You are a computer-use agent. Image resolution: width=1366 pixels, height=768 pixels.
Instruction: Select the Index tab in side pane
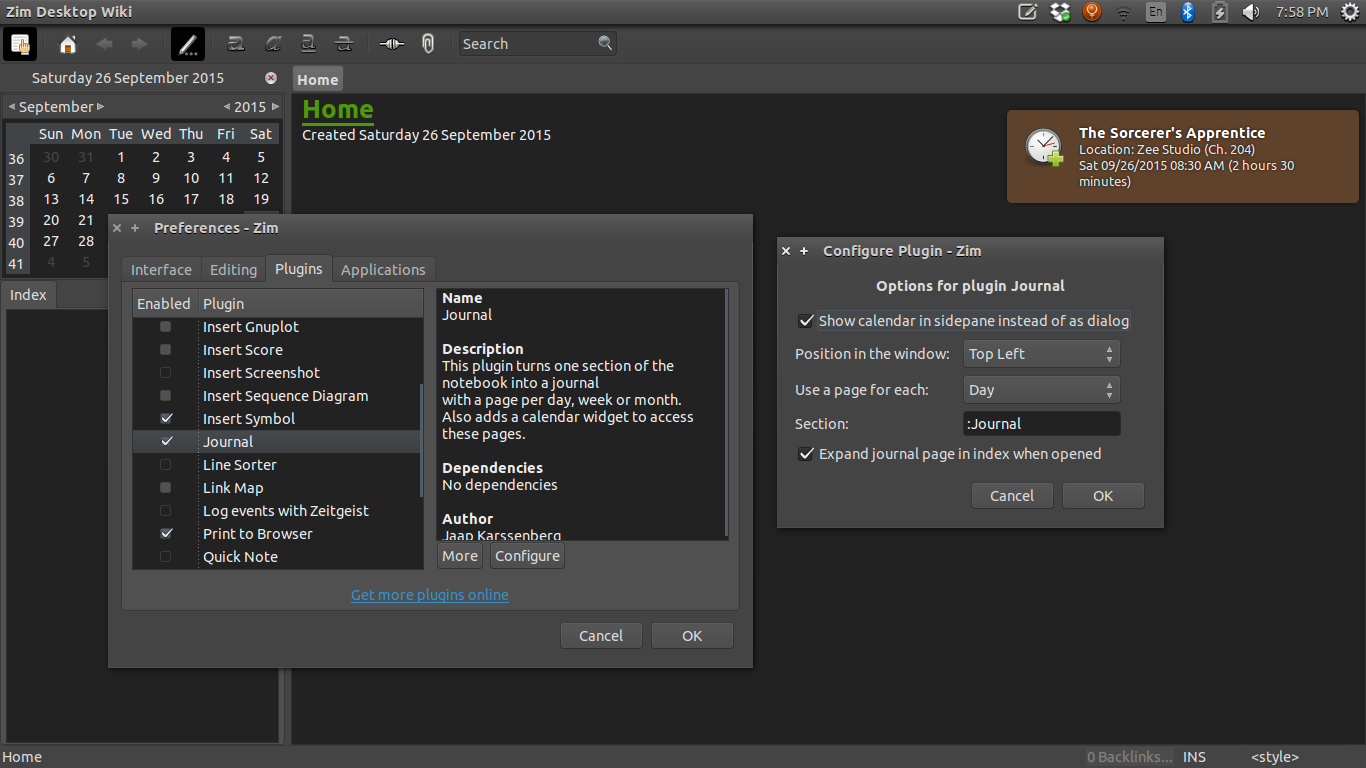pyautogui.click(x=28, y=295)
